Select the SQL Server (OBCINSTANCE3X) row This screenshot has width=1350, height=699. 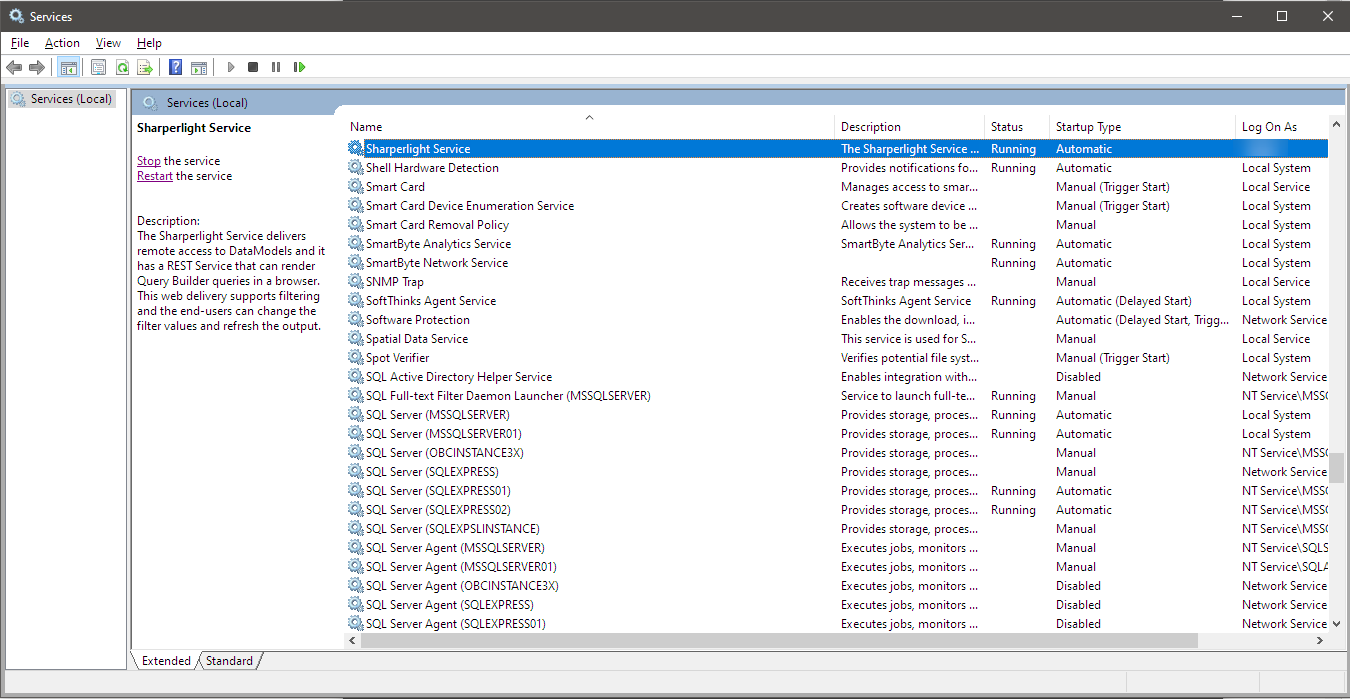pyautogui.click(x=837, y=452)
